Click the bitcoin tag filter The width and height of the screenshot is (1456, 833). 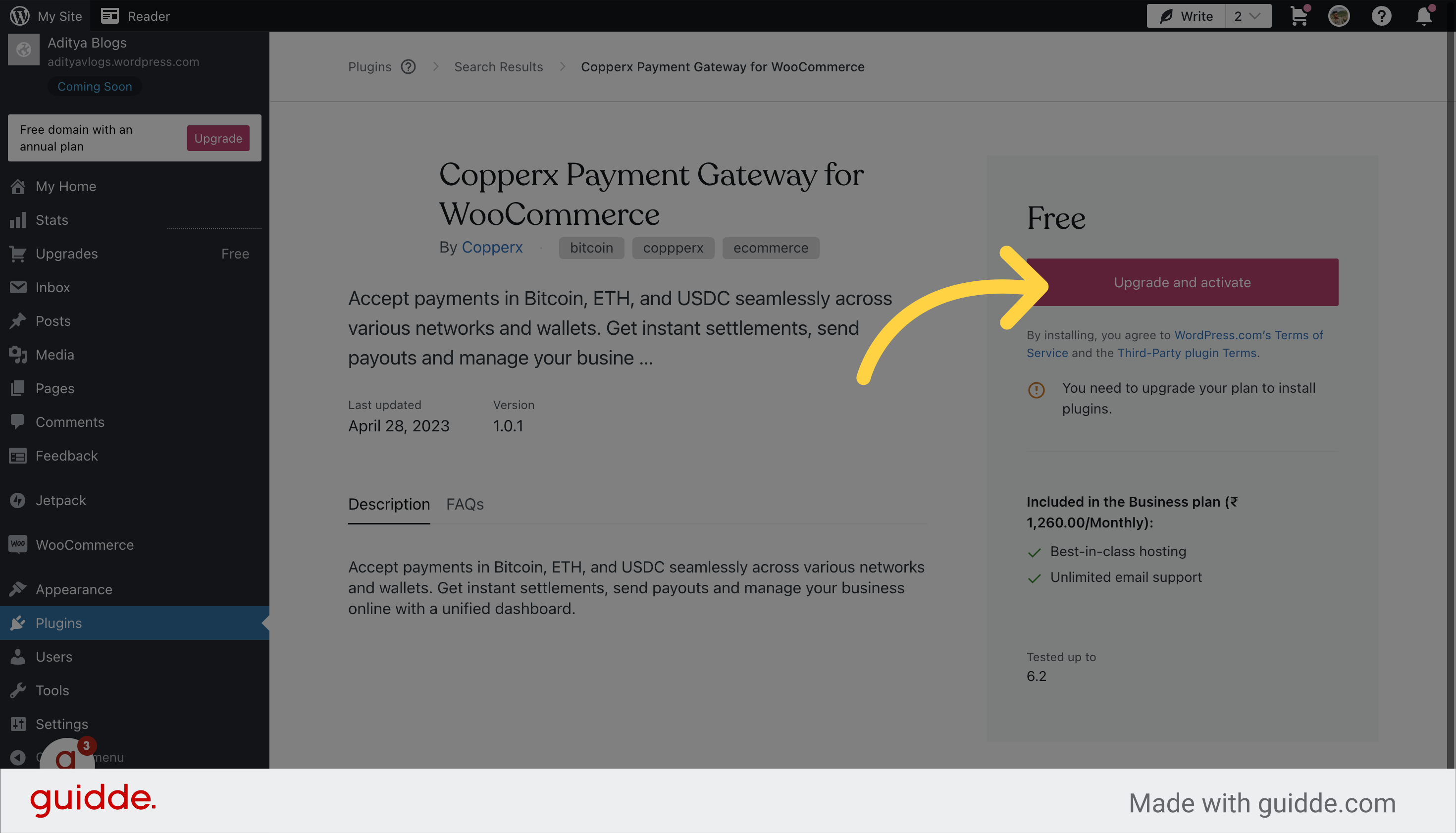591,247
